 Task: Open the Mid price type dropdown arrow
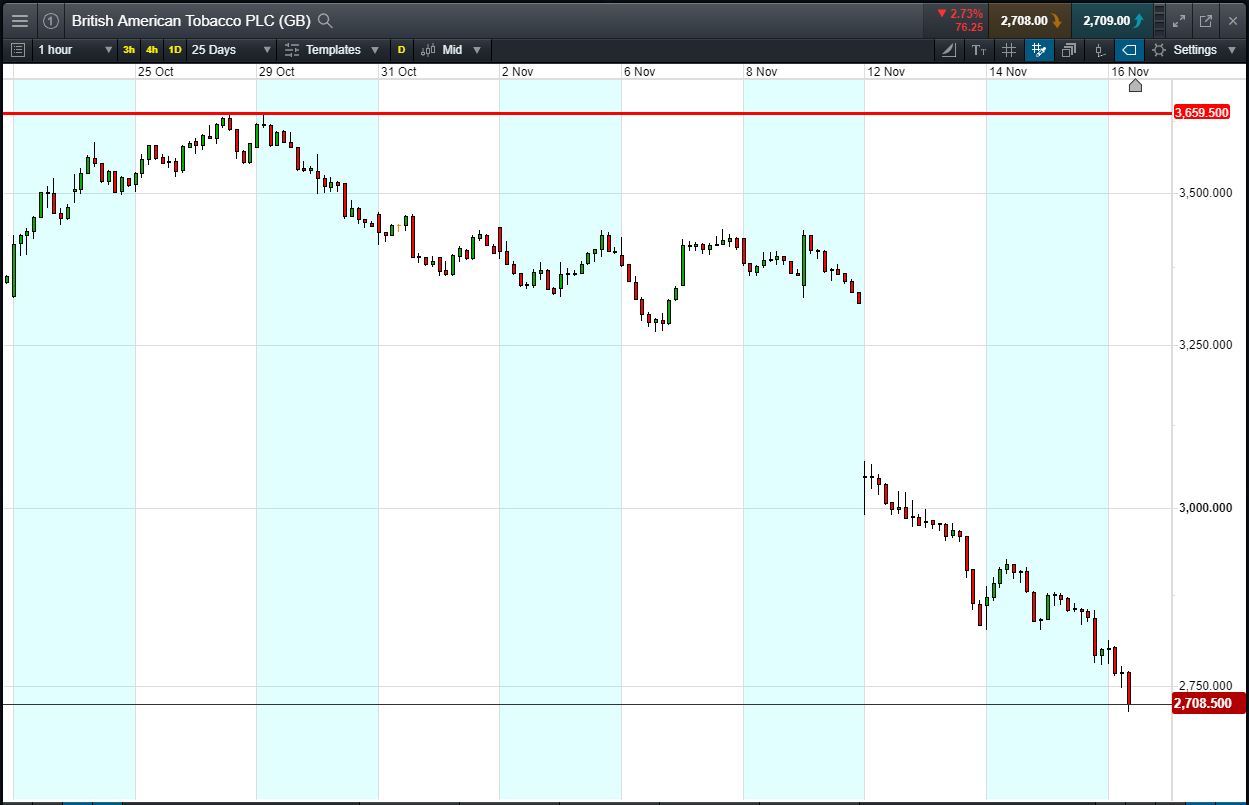(476, 50)
